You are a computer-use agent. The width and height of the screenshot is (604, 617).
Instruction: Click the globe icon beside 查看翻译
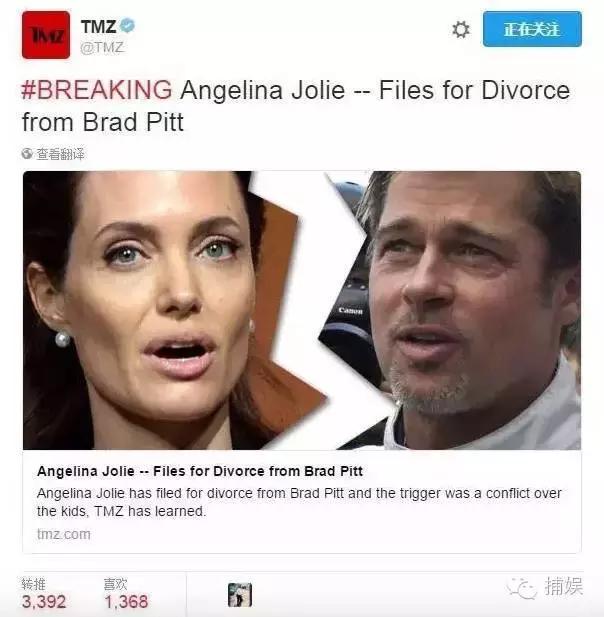(27, 153)
